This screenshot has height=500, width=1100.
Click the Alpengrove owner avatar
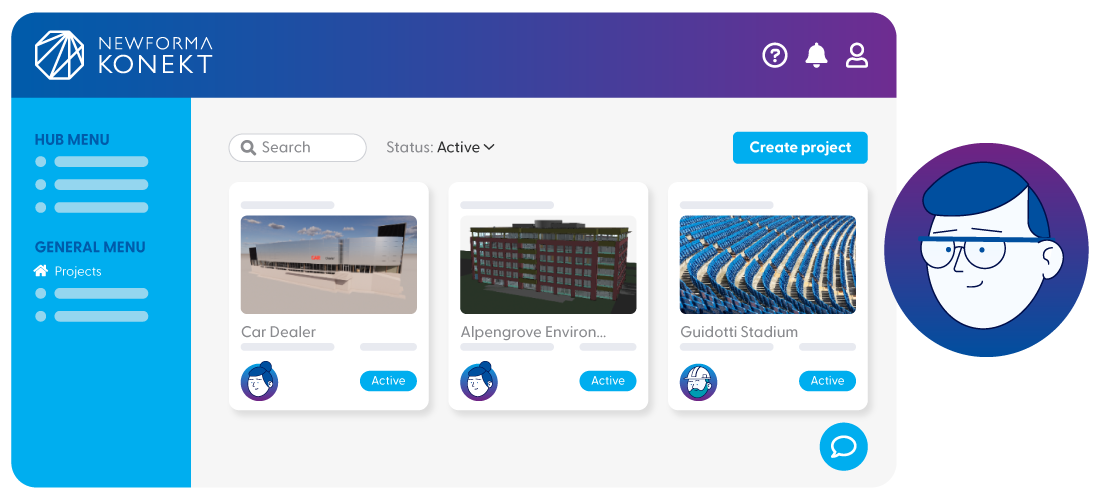coord(479,381)
